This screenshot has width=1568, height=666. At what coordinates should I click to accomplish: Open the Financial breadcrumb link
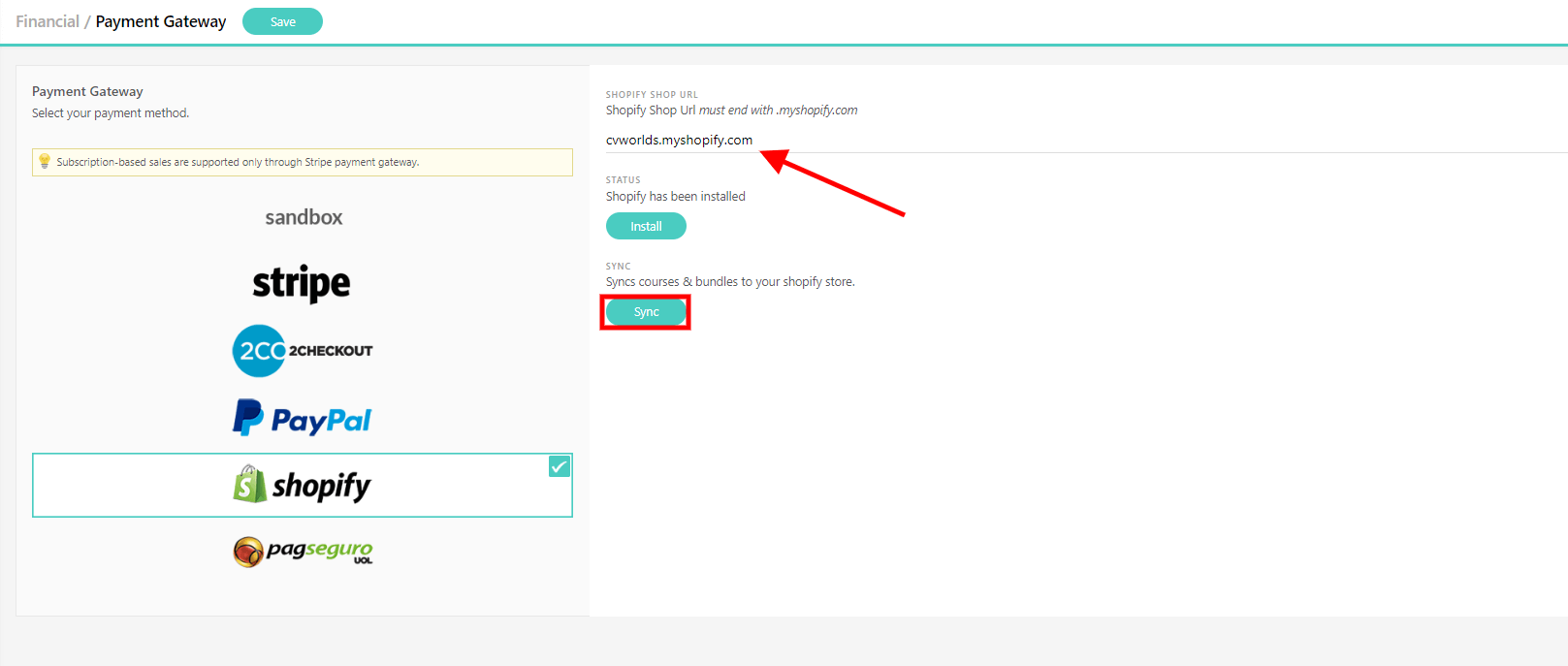[48, 21]
